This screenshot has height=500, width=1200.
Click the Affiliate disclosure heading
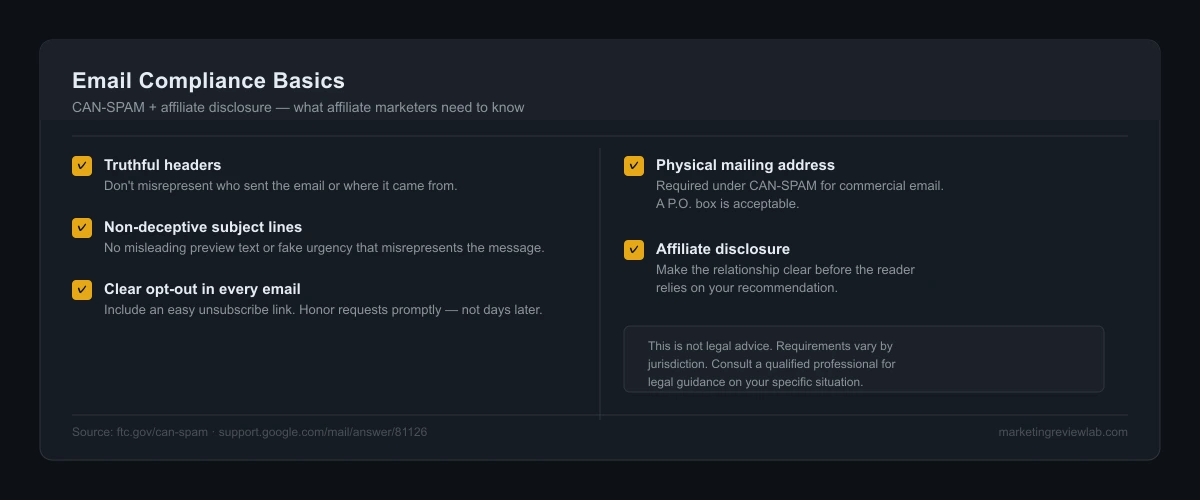pyautogui.click(x=723, y=249)
